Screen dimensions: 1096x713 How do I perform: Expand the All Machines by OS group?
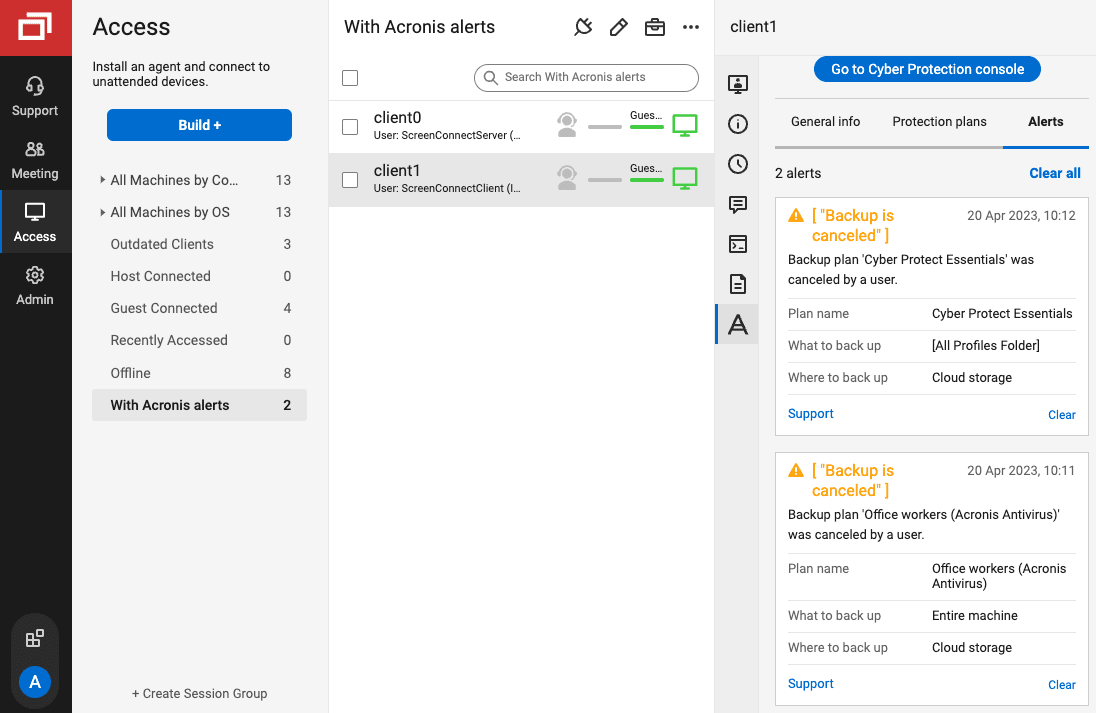pyautogui.click(x=101, y=212)
